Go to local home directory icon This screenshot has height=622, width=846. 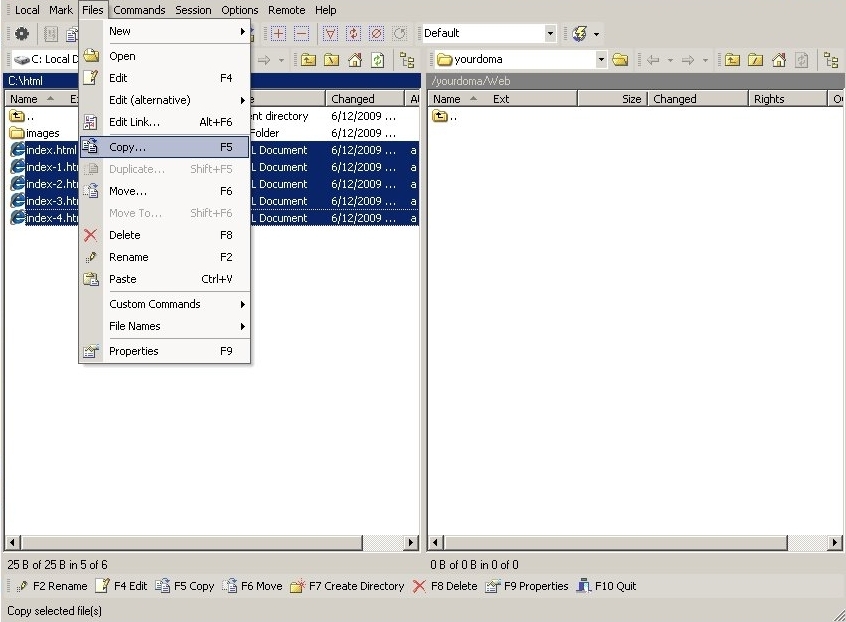[354, 60]
